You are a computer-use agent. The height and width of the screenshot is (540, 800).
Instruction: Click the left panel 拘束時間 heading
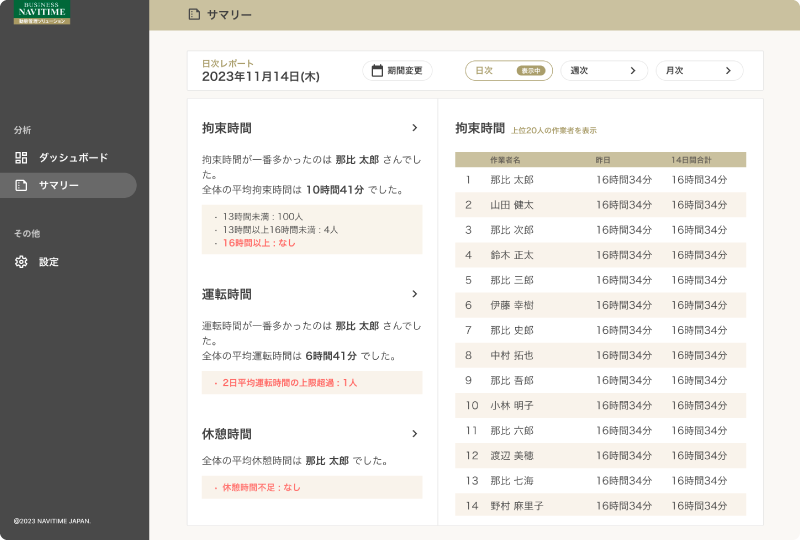tap(227, 128)
